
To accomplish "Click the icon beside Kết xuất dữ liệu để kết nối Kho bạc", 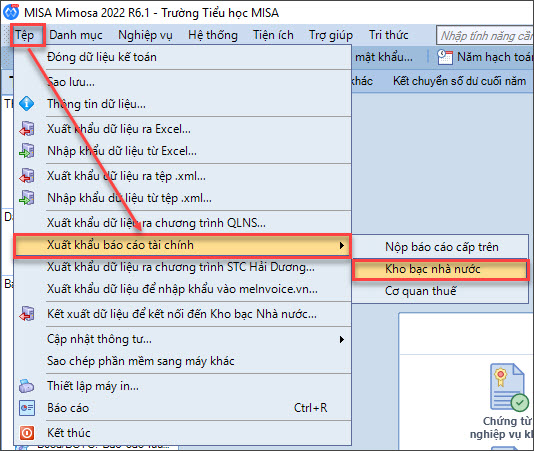I will click(x=27, y=313).
